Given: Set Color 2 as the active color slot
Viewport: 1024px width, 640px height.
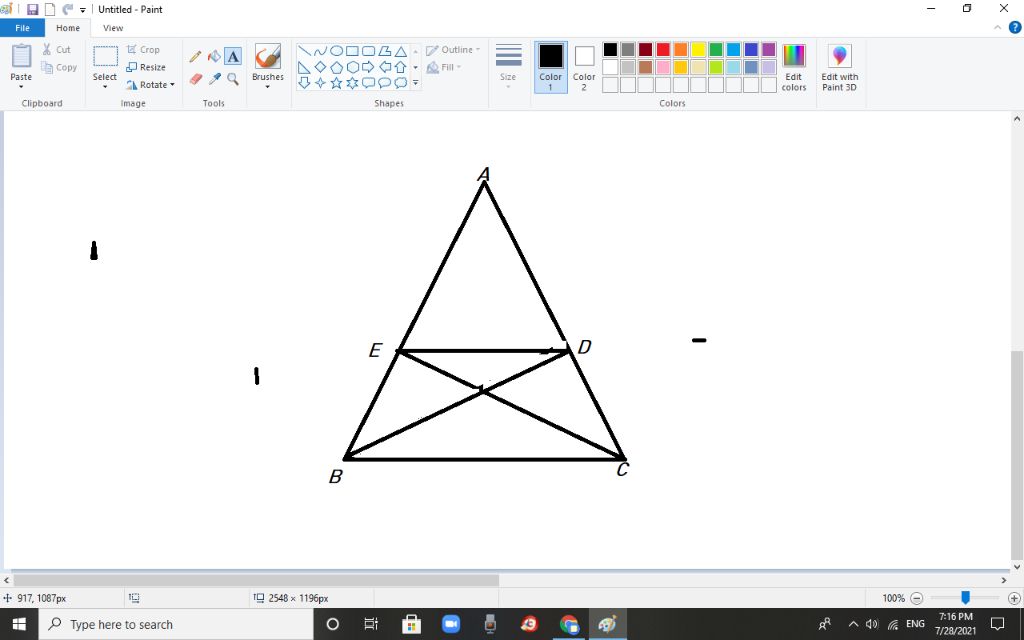Looking at the screenshot, I should coord(584,67).
